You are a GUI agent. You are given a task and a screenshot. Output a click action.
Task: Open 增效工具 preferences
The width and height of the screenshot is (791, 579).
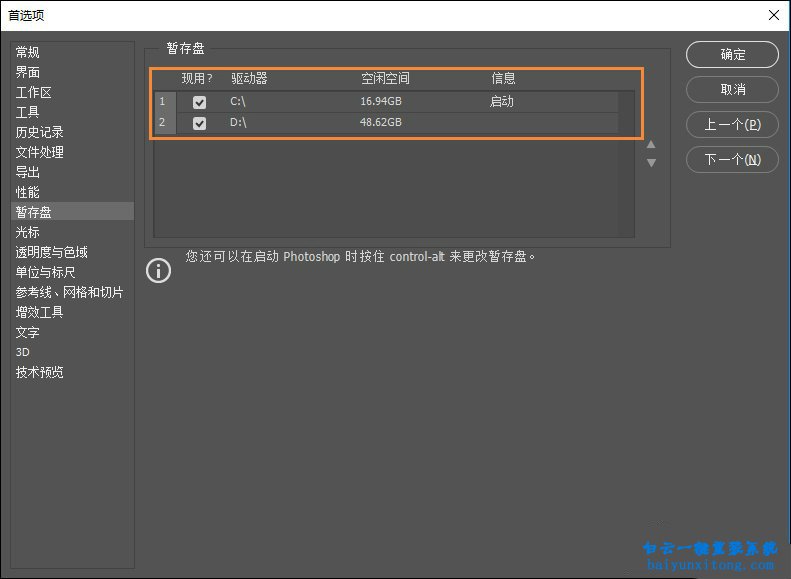[x=39, y=312]
